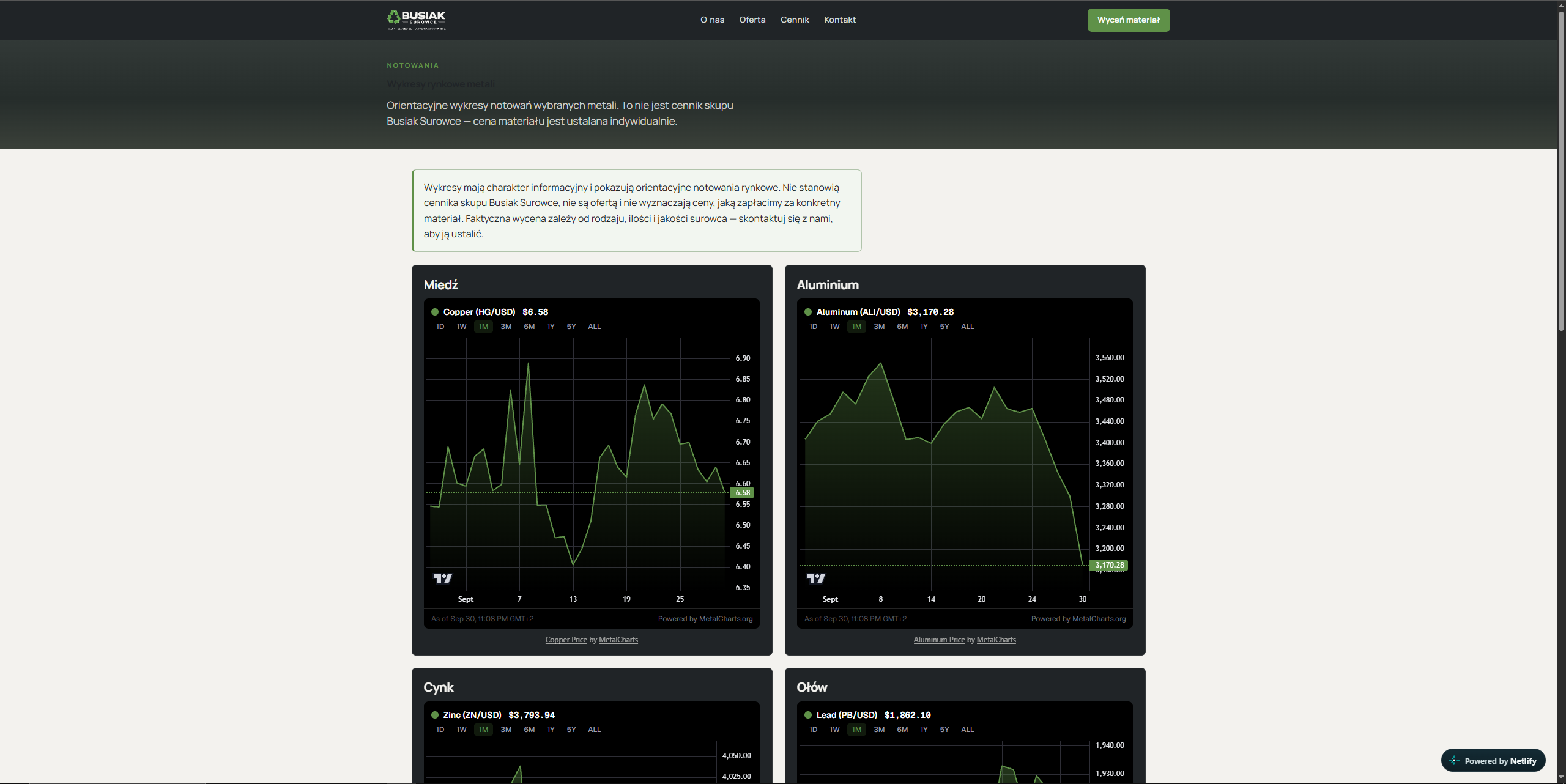This screenshot has height=784, width=1566.
Task: Click the Netlify icon in the Powered by badge
Action: (x=1454, y=761)
